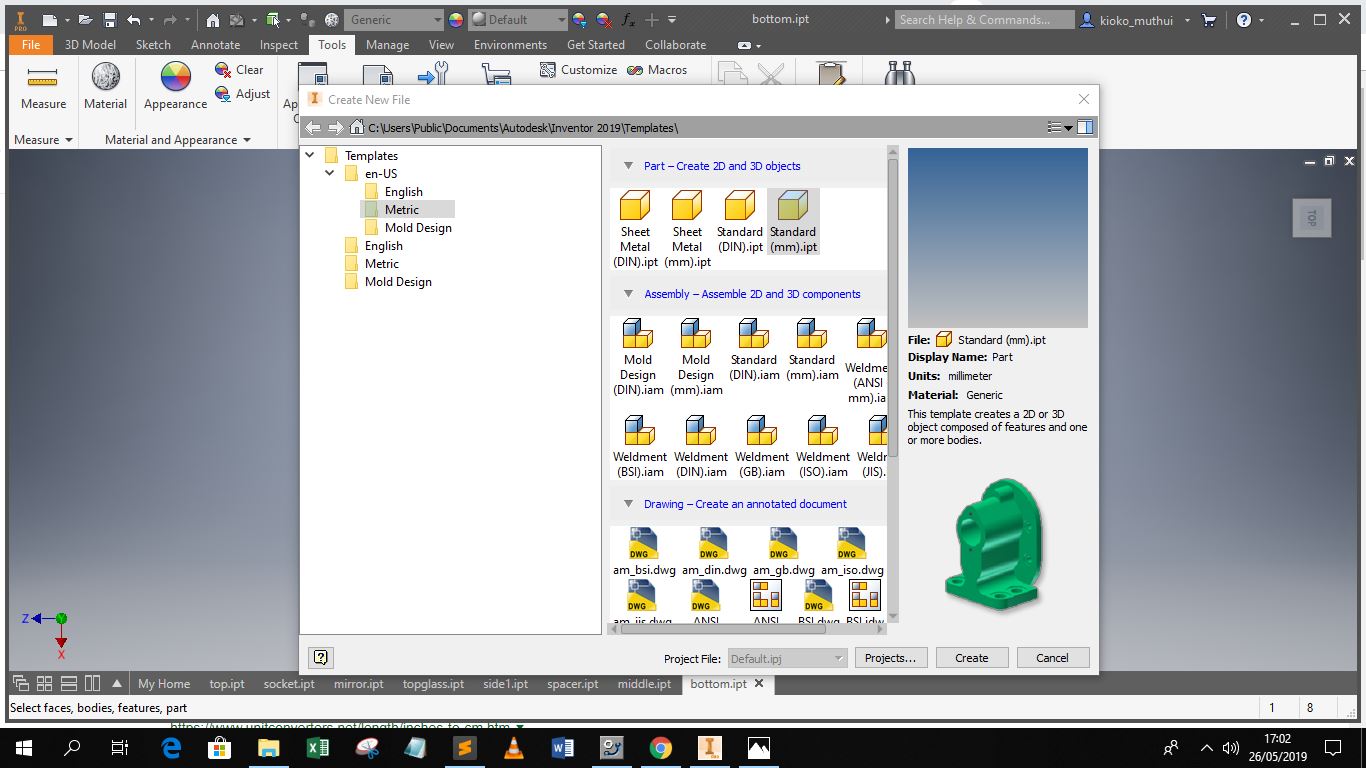Collapse the en-US folder in the tree

coord(330,174)
